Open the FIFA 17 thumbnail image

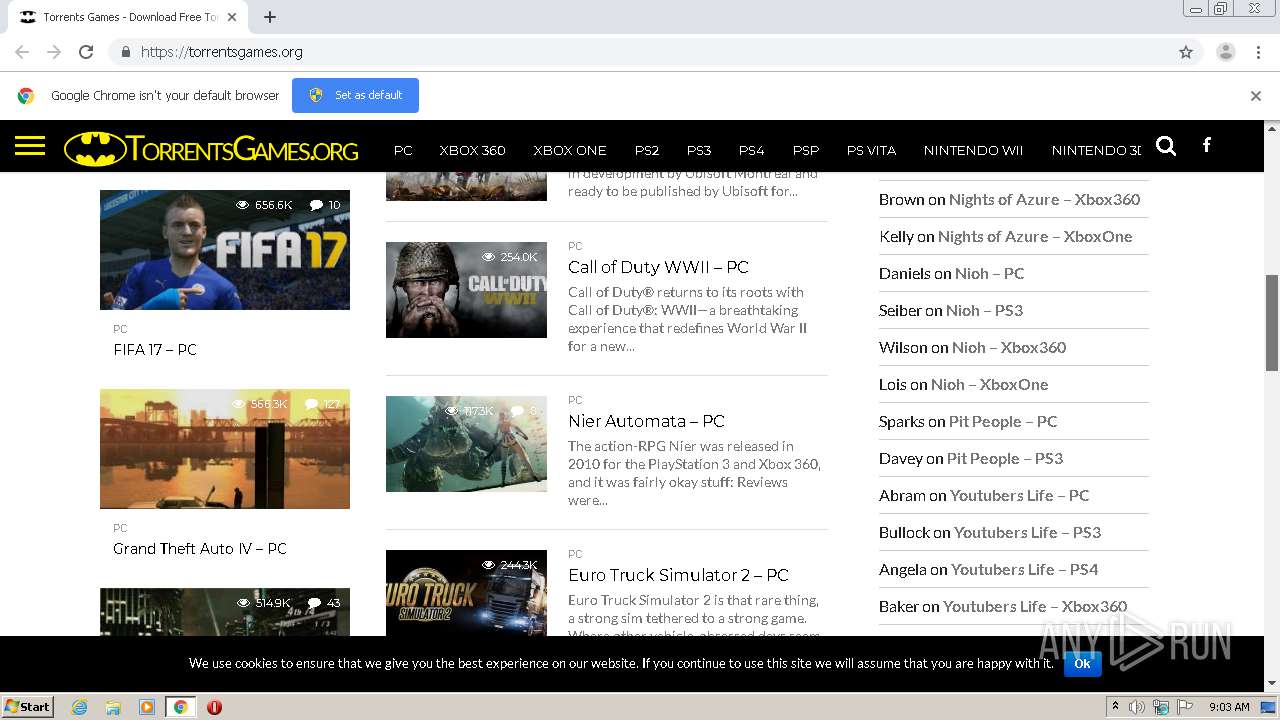(x=225, y=250)
